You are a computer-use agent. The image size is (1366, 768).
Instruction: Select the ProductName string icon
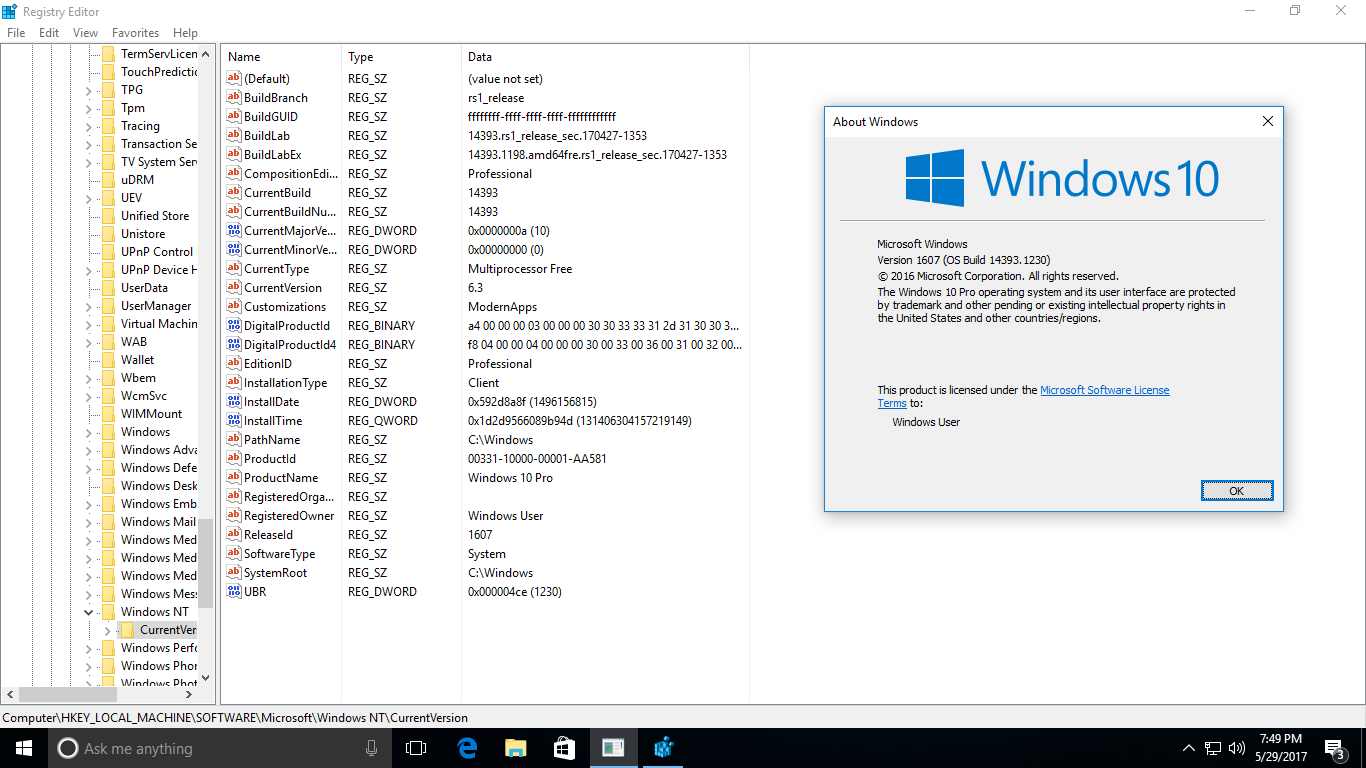click(x=234, y=478)
